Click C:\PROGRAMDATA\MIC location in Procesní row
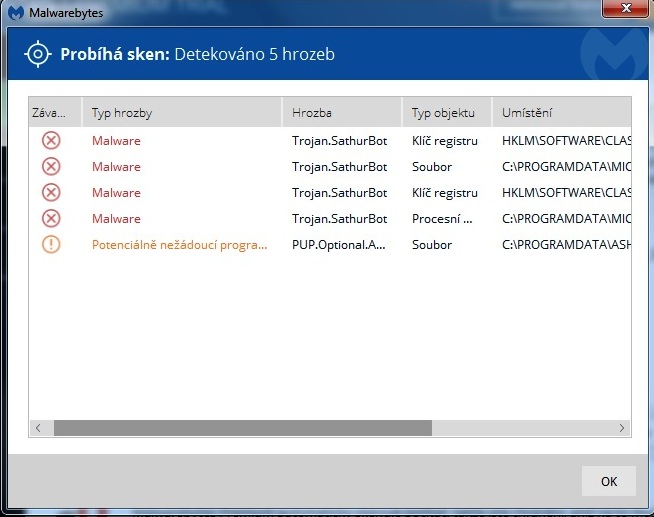 (566, 219)
